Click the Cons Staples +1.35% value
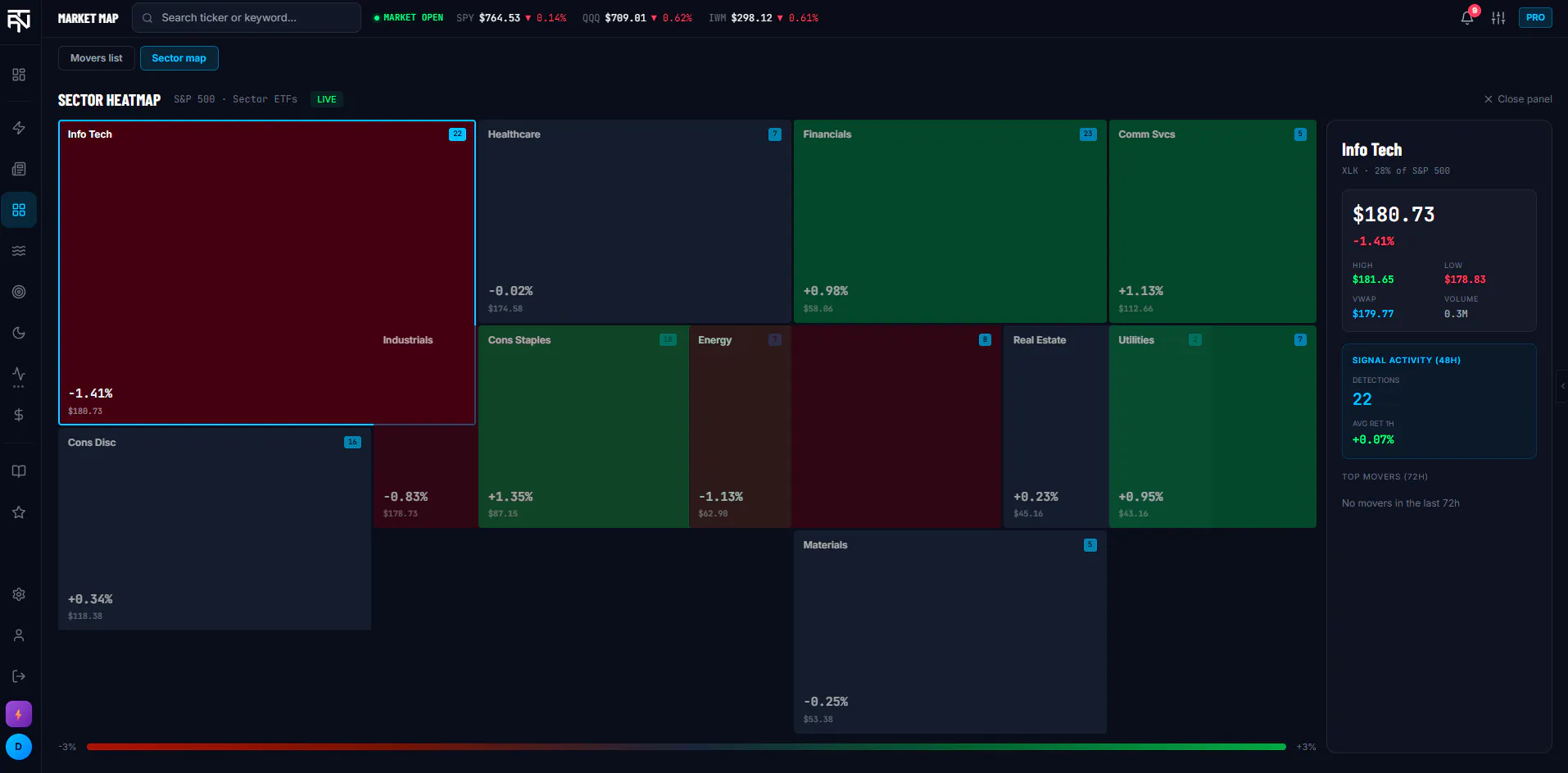 coord(510,497)
